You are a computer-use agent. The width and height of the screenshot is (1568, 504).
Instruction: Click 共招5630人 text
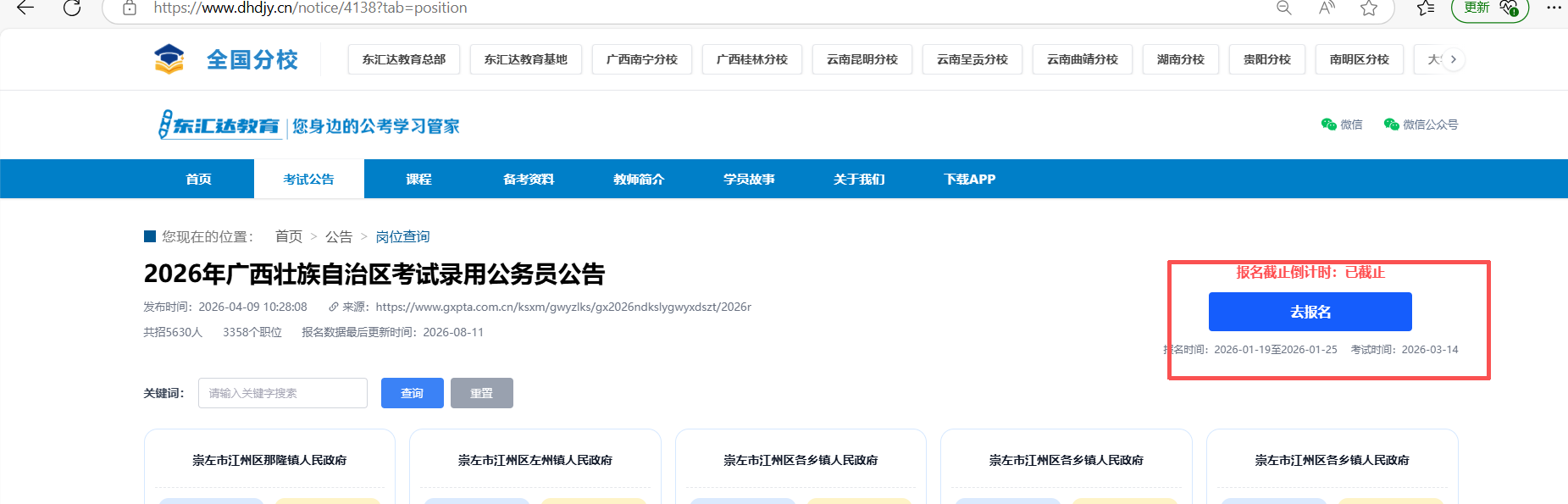tap(173, 332)
